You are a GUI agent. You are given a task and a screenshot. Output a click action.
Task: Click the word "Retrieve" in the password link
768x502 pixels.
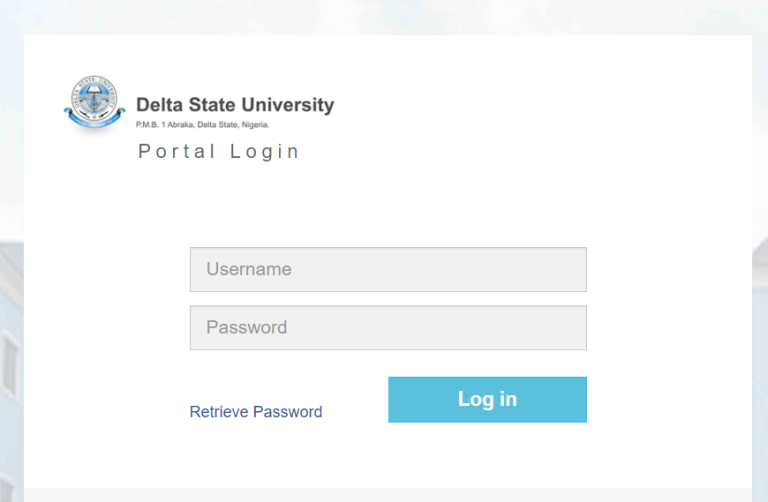pyautogui.click(x=219, y=412)
